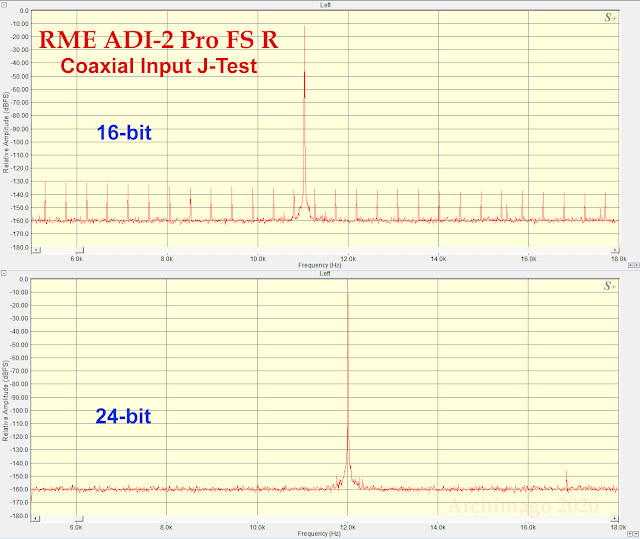Click the second small zoom button beside upper Frequency axis
Viewport: 640px width, 539px height.
(x=636, y=265)
